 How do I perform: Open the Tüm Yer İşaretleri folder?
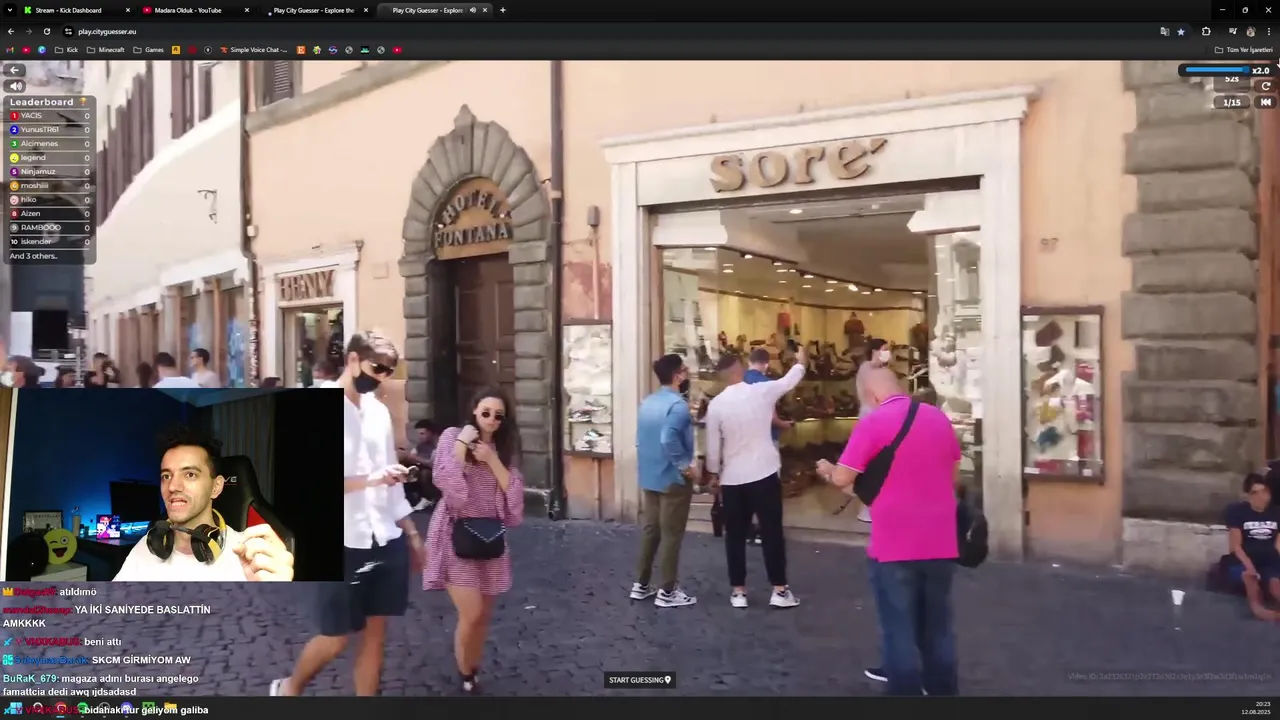click(1244, 50)
